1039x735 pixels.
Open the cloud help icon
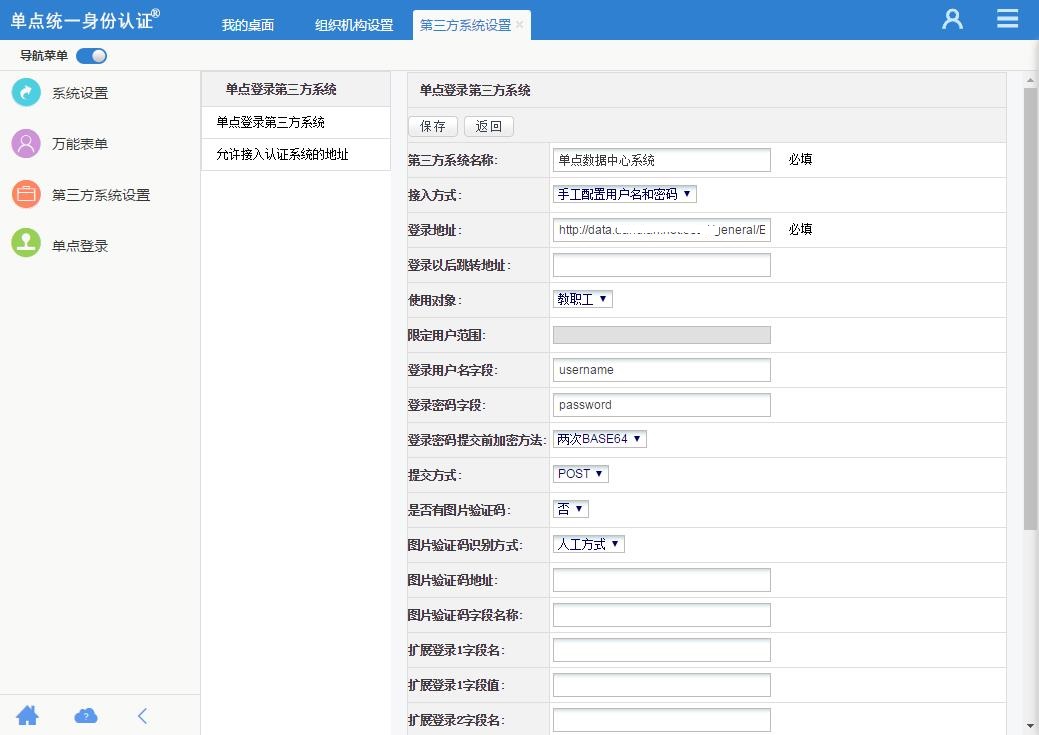85,716
